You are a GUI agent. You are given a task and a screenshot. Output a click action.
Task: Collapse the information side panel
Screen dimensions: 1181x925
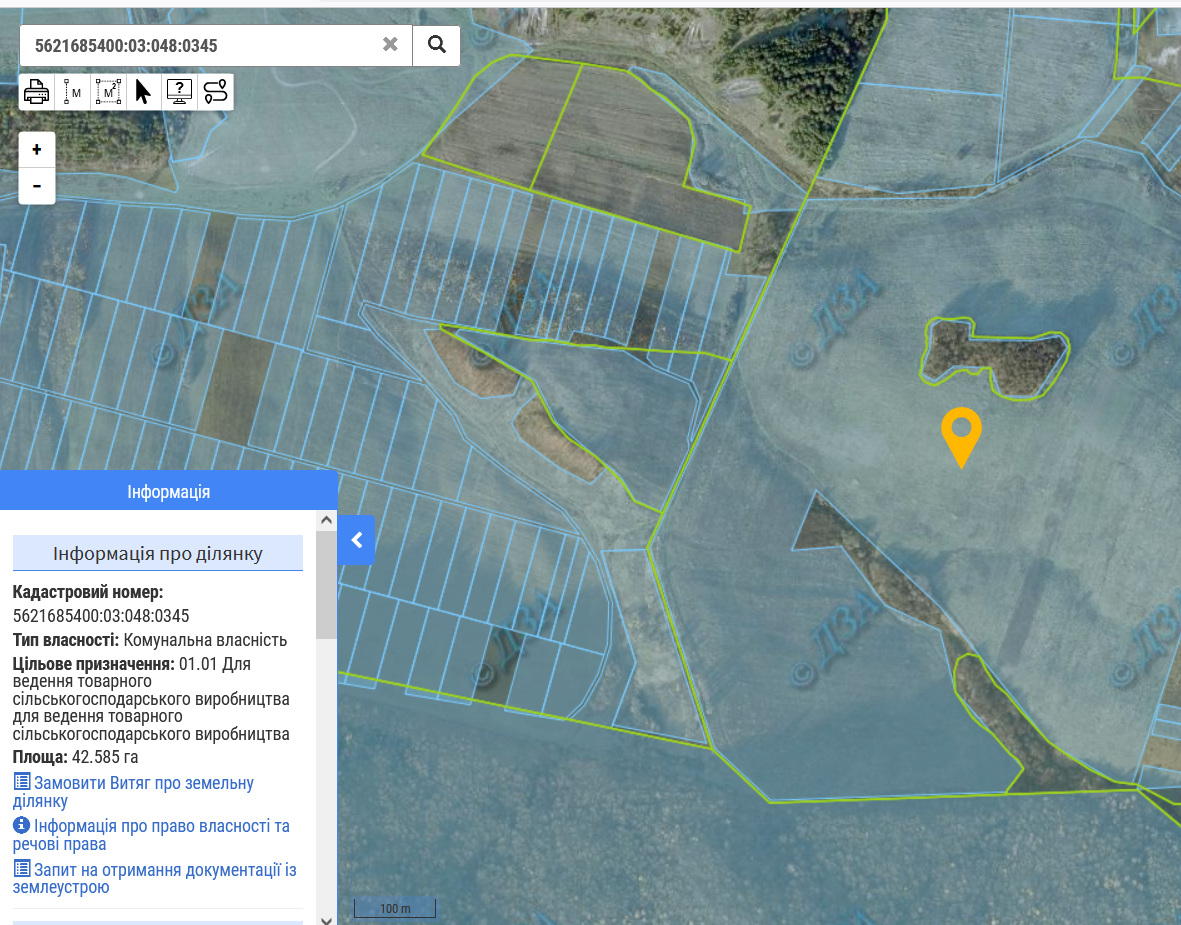tap(356, 540)
